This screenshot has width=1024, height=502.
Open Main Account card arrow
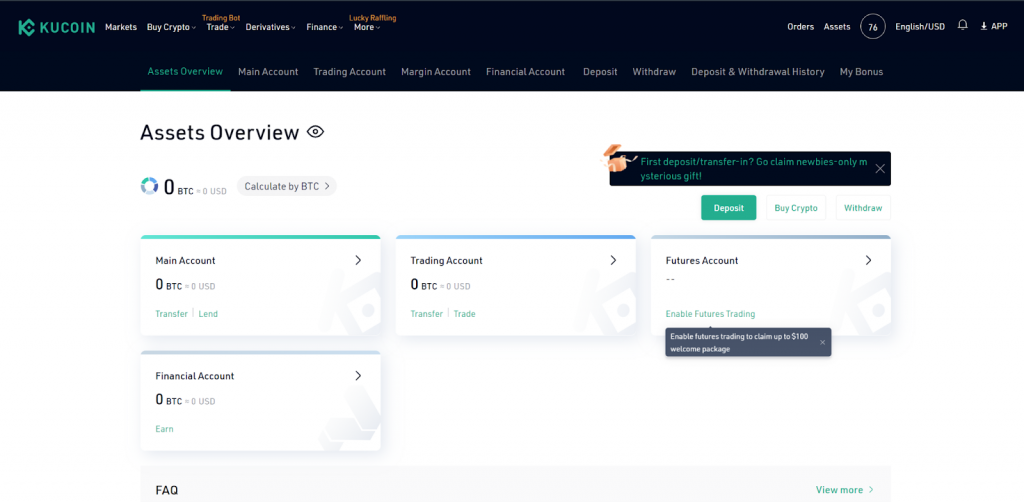(358, 260)
